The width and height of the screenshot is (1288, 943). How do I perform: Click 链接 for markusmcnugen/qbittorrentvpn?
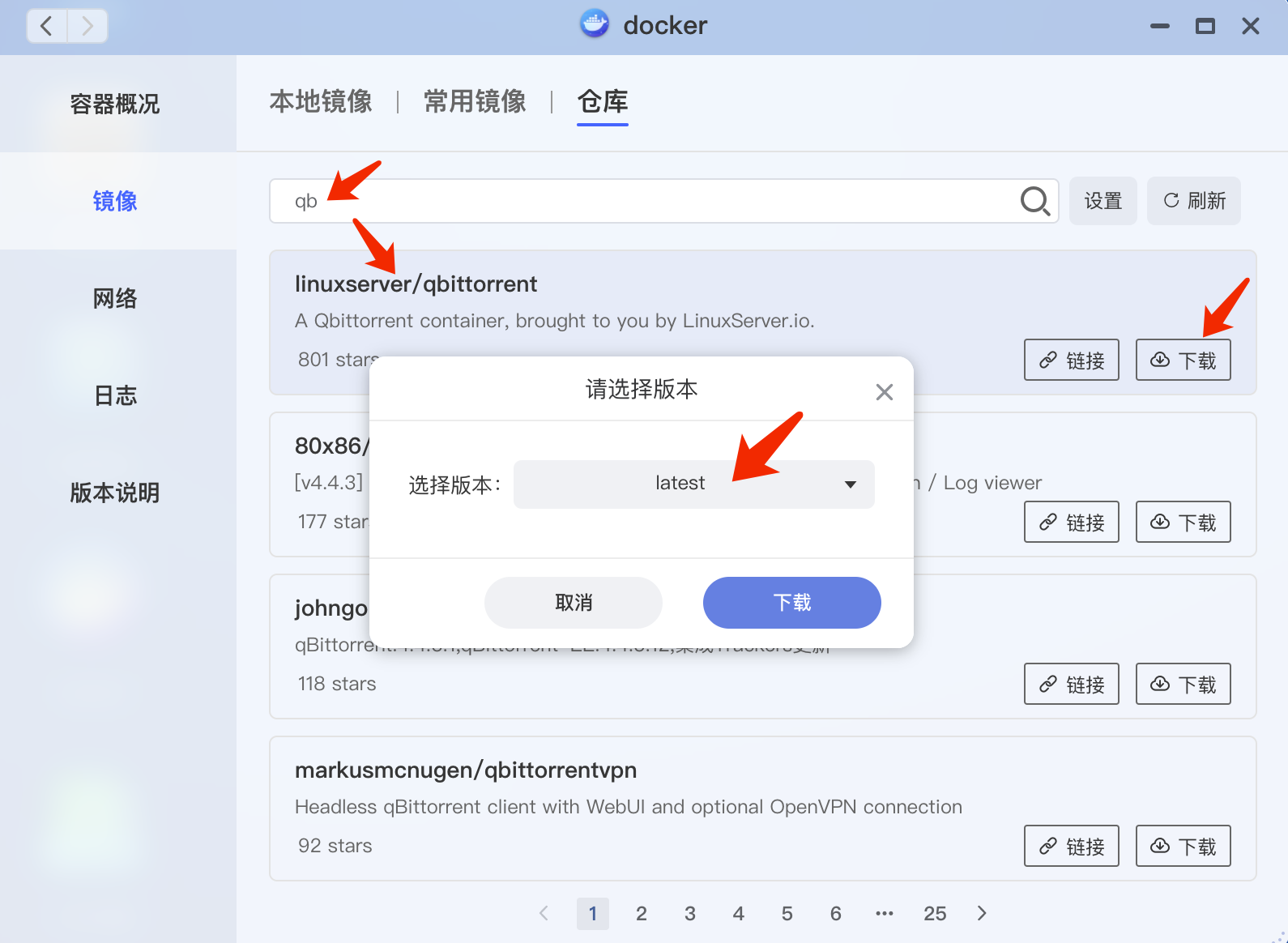tap(1072, 846)
